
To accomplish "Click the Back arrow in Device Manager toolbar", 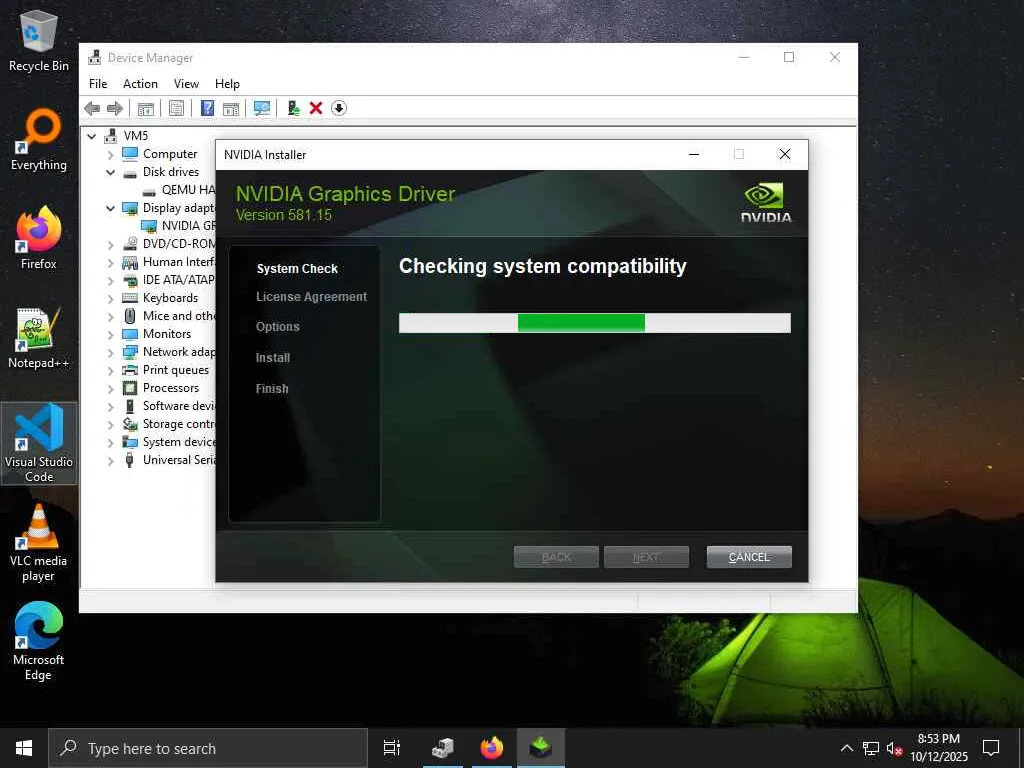I will tap(92, 108).
